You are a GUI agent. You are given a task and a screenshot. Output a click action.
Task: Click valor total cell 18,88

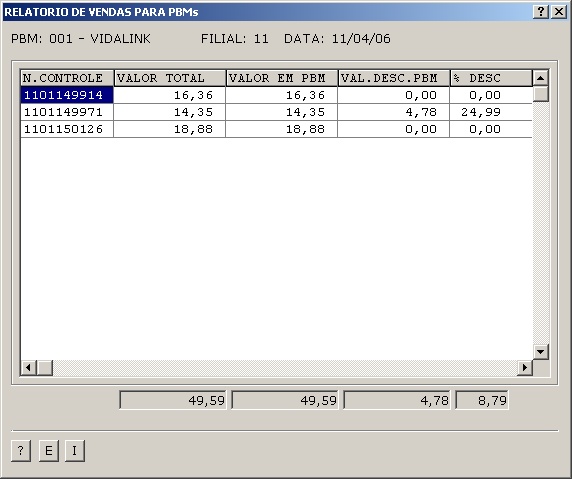coord(170,129)
